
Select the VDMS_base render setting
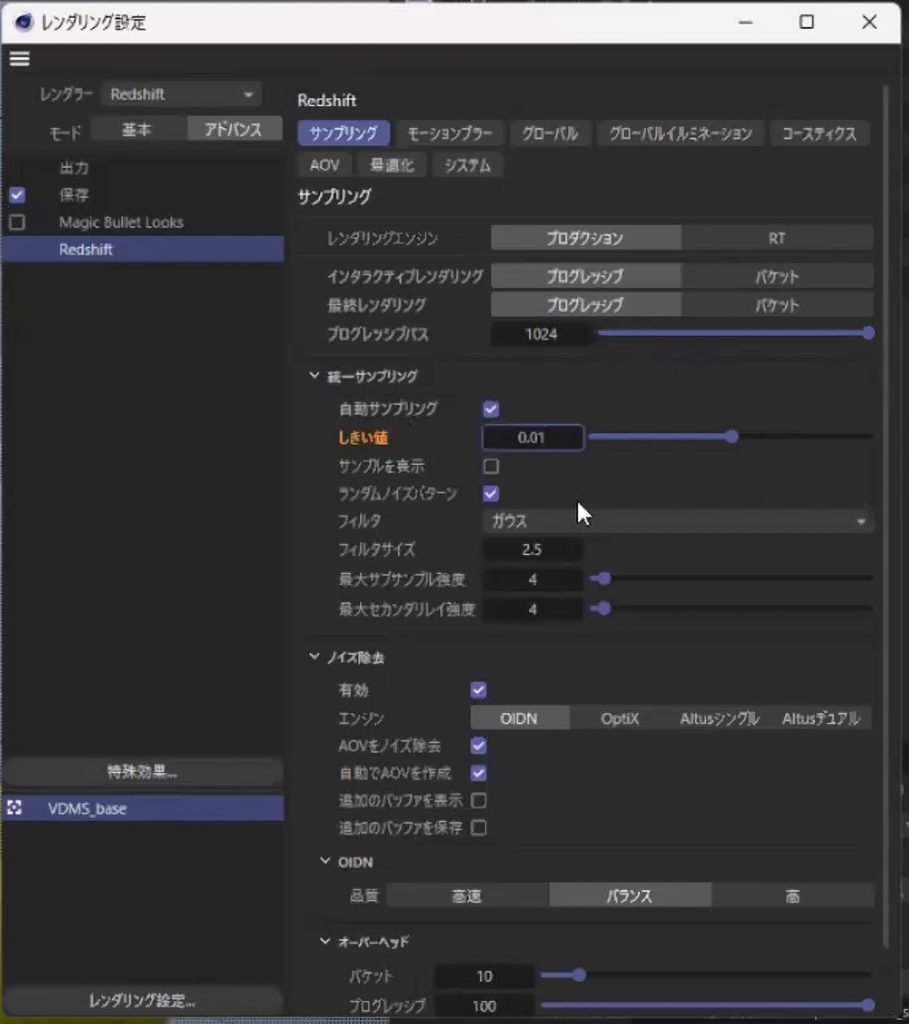142,808
